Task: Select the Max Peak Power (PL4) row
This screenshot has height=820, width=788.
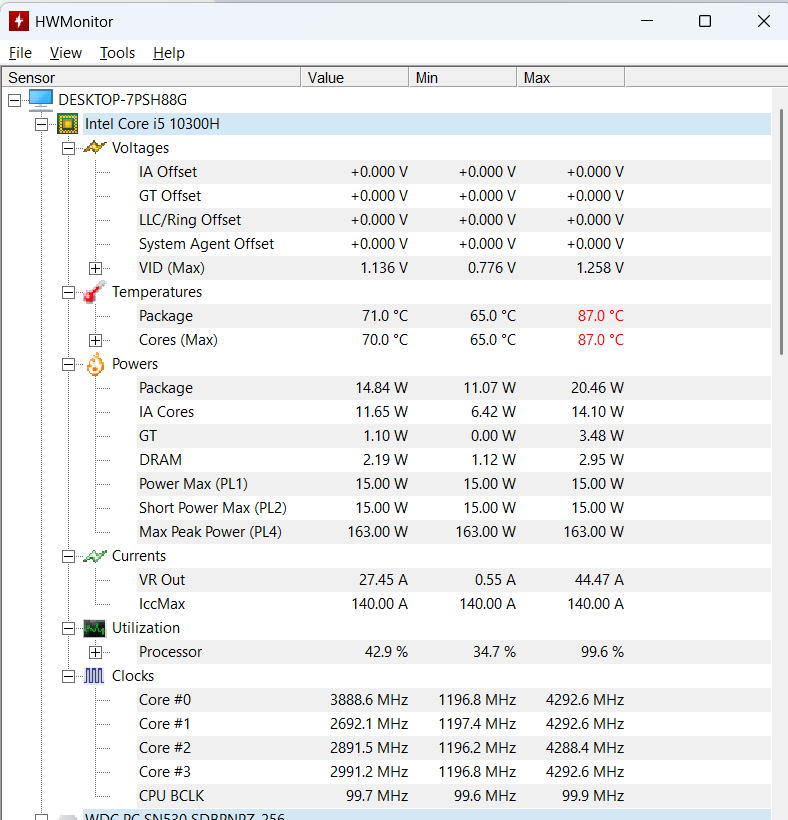Action: (454, 532)
